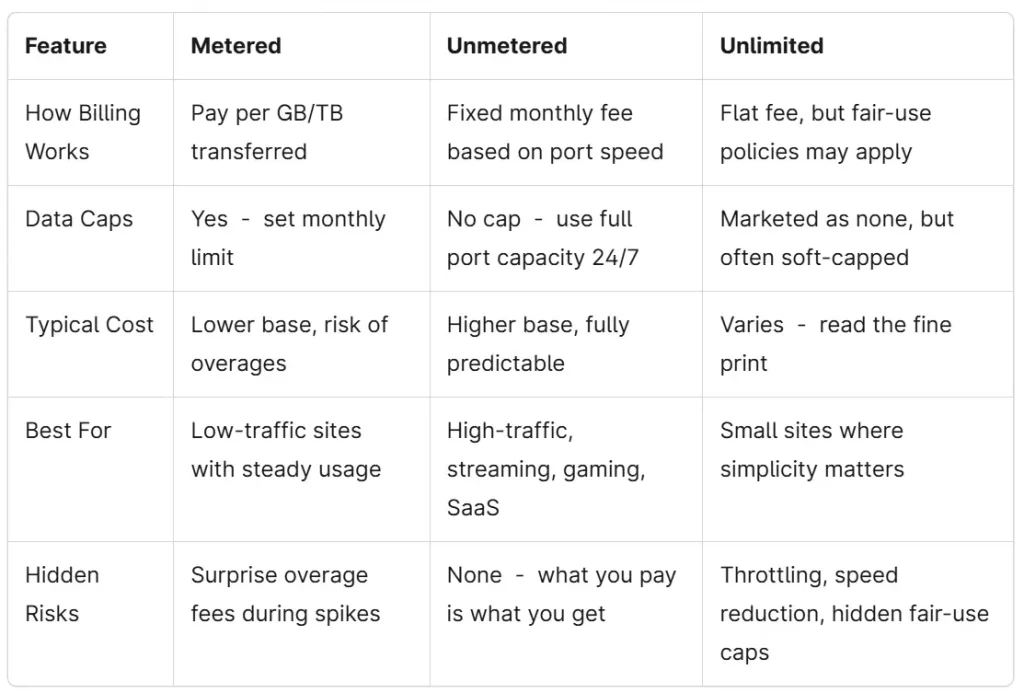
Task: Click the 'Pay per GB/TB transferred' cell
Action: click(x=267, y=132)
